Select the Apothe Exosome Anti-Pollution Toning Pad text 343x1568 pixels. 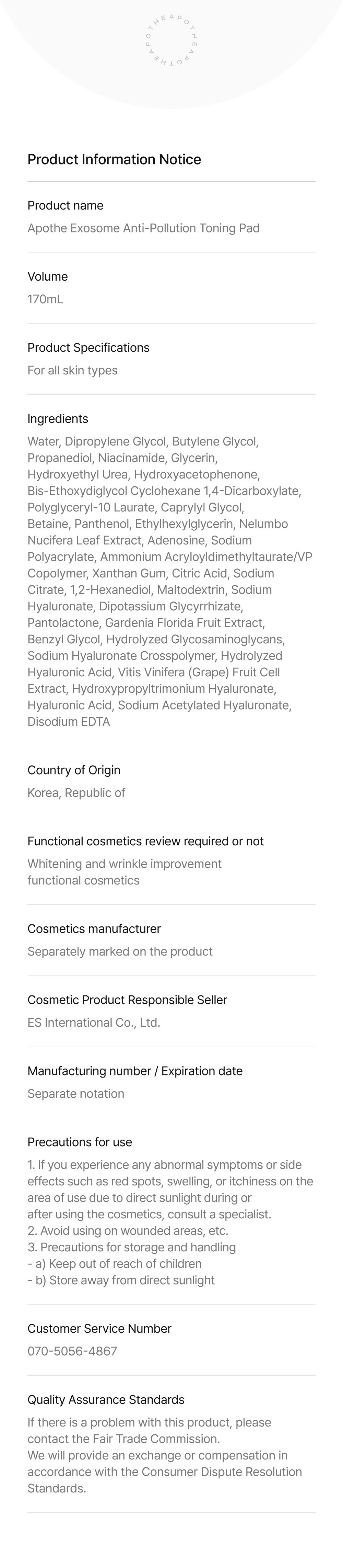(x=143, y=228)
